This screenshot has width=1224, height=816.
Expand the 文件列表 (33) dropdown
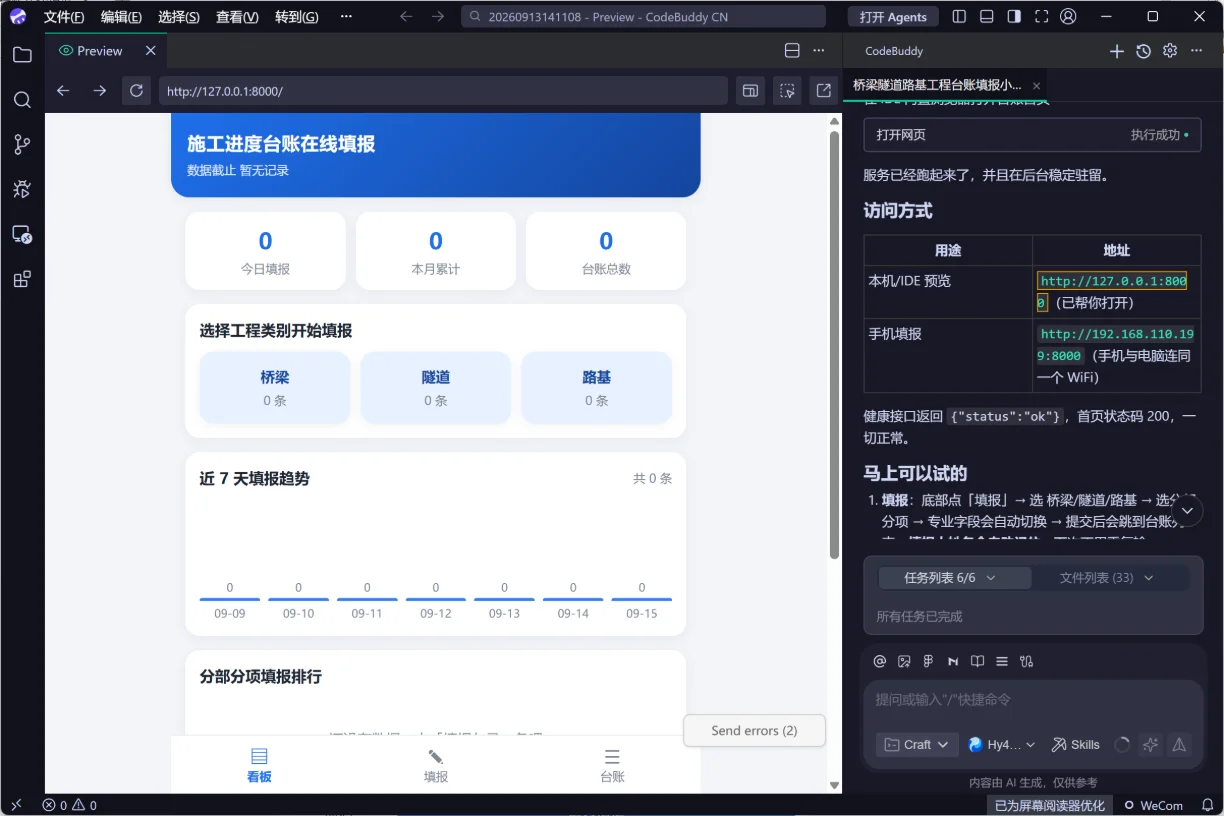1108,578
